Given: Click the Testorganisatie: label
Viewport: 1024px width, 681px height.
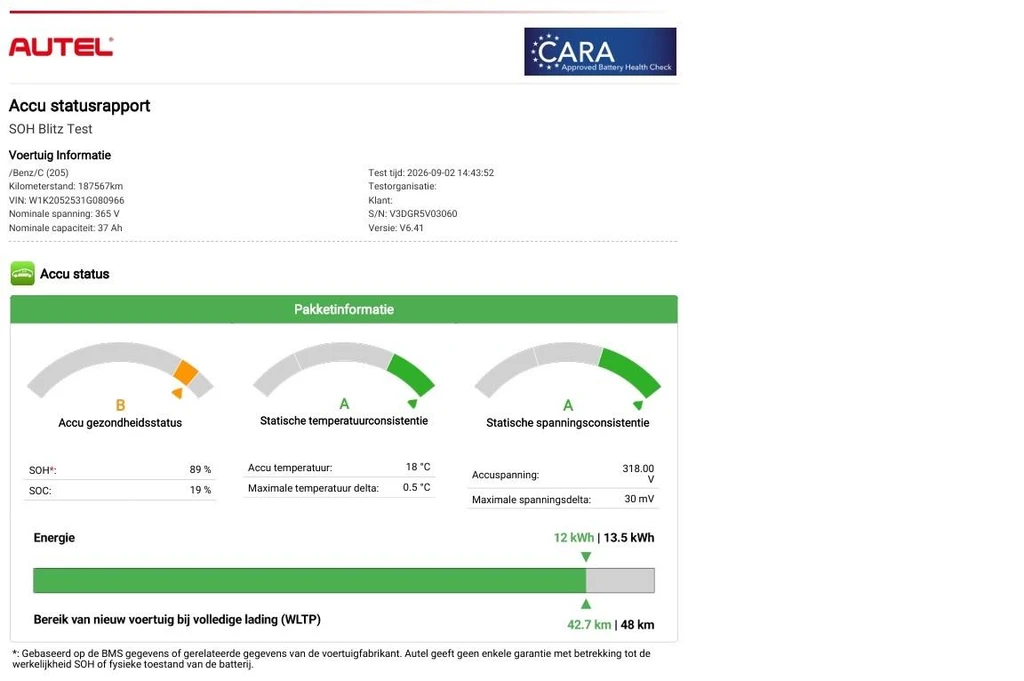Looking at the screenshot, I should [x=402, y=186].
